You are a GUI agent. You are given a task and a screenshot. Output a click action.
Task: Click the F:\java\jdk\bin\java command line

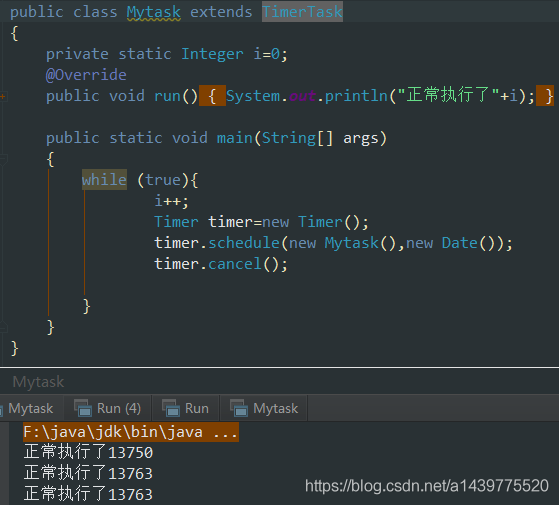(x=131, y=432)
